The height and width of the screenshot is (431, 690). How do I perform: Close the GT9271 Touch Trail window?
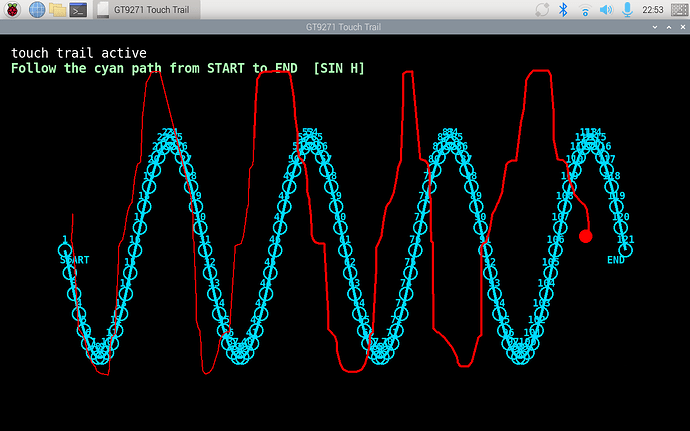[683, 27]
